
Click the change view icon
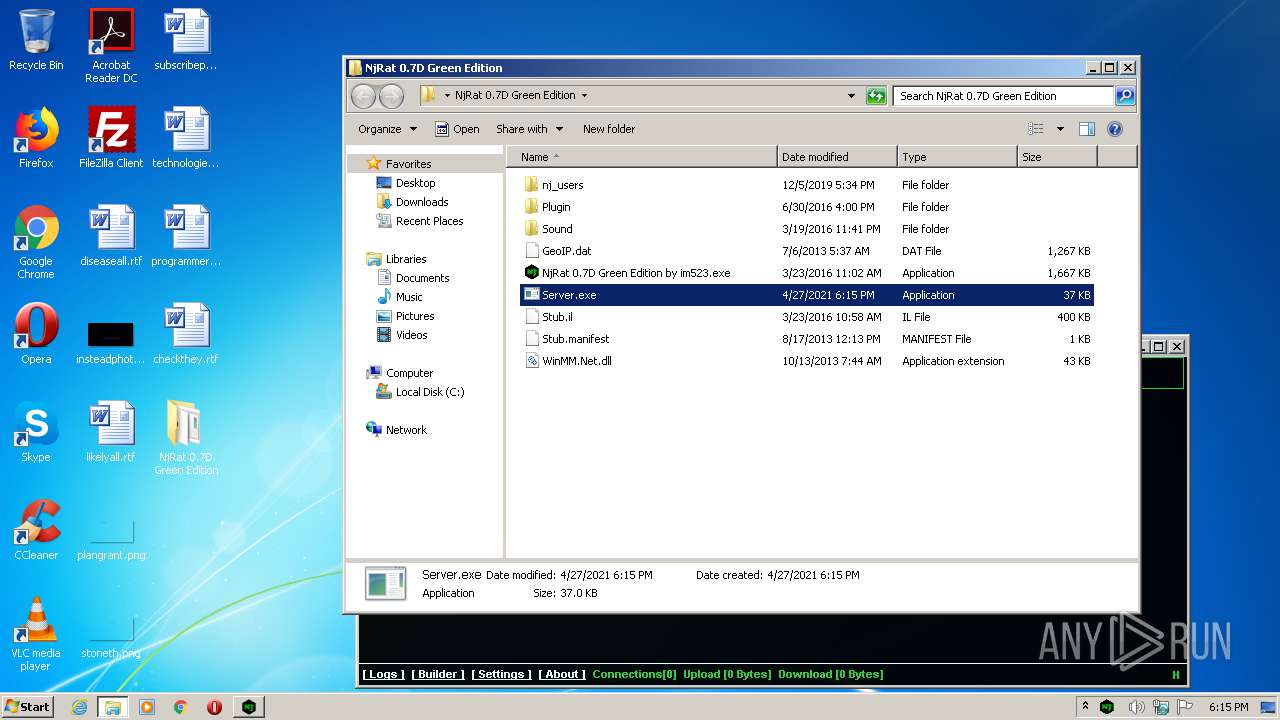click(1036, 129)
